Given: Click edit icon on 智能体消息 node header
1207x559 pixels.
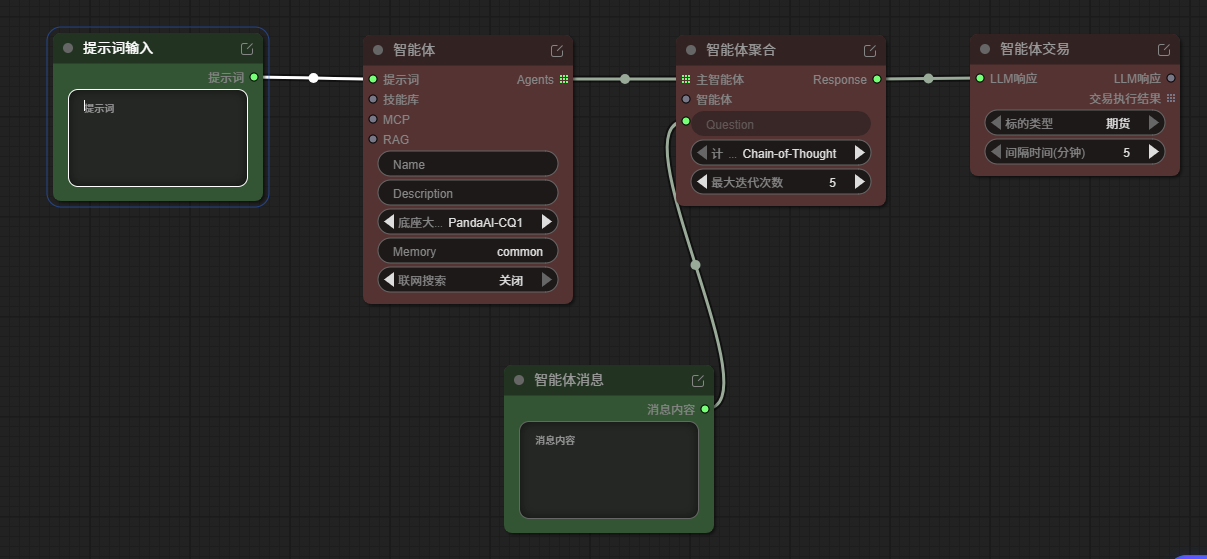Looking at the screenshot, I should pyautogui.click(x=698, y=381).
